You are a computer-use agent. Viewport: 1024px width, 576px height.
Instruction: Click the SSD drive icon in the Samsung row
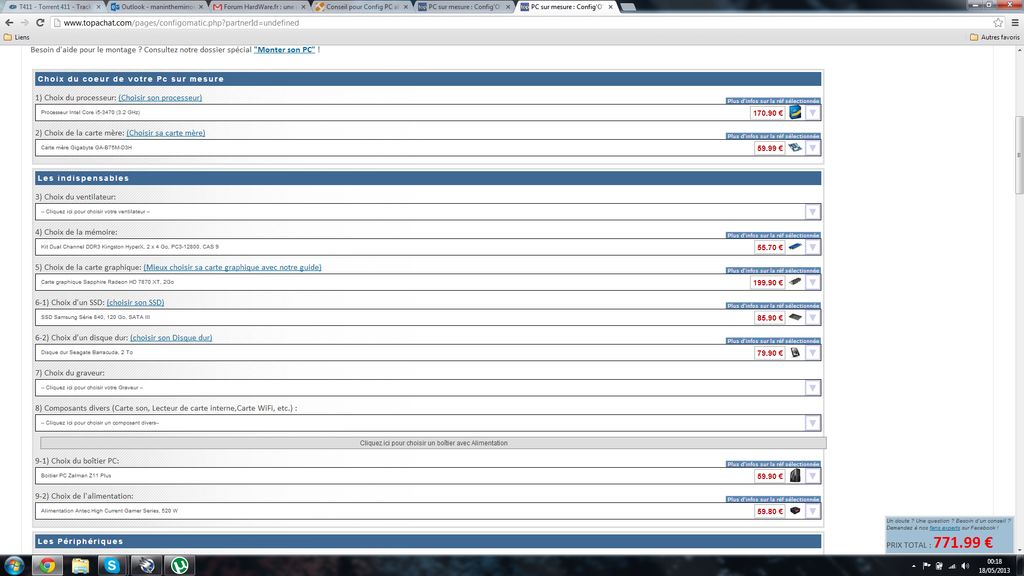[794, 317]
